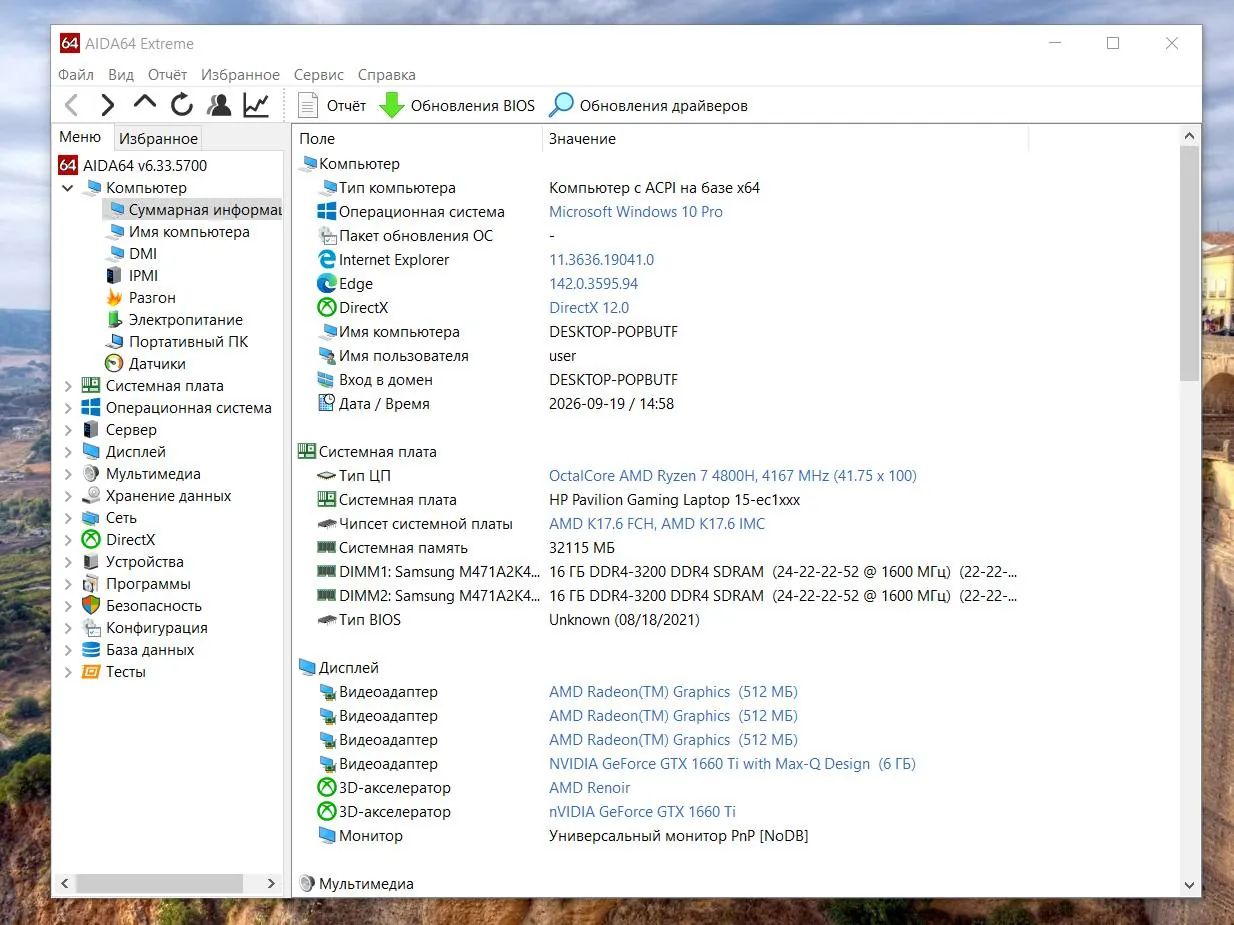Image resolution: width=1234 pixels, height=925 pixels.
Task: Expand the Программы tree node
Action: [68, 584]
